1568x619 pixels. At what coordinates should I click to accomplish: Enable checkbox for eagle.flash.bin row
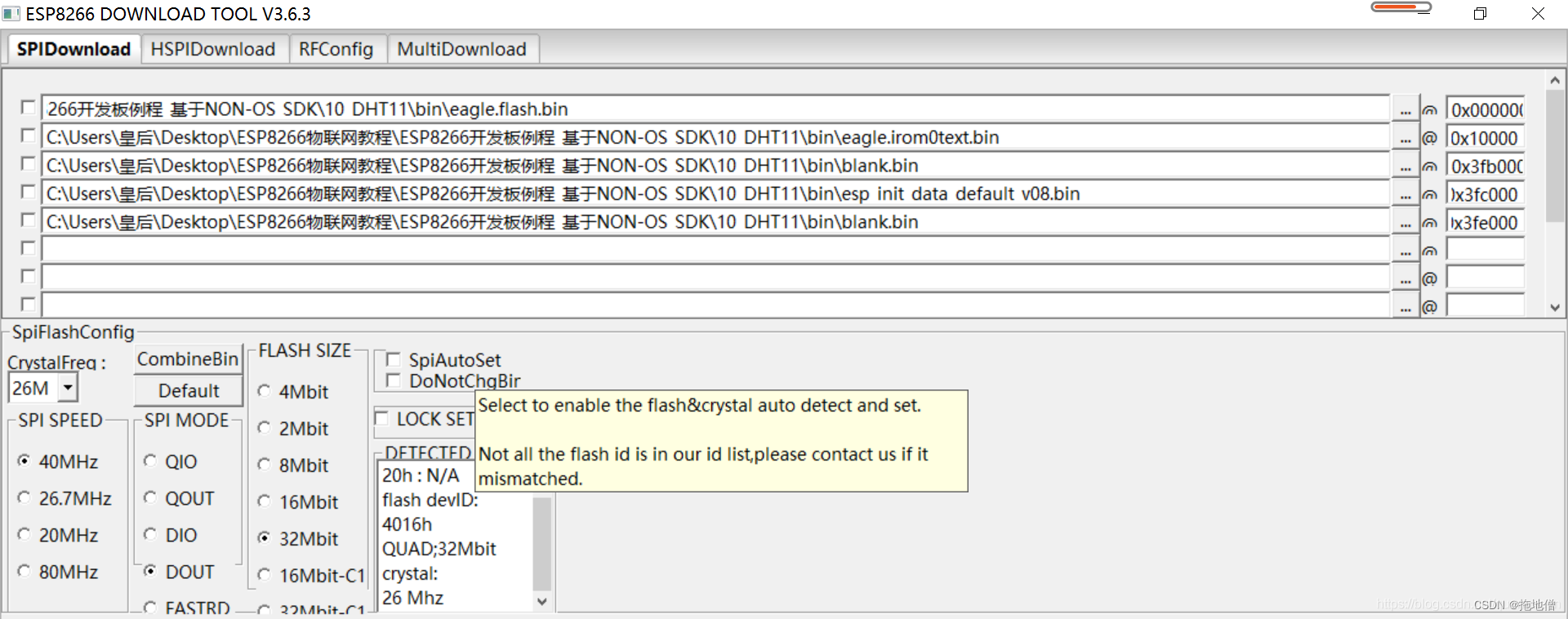(x=28, y=108)
